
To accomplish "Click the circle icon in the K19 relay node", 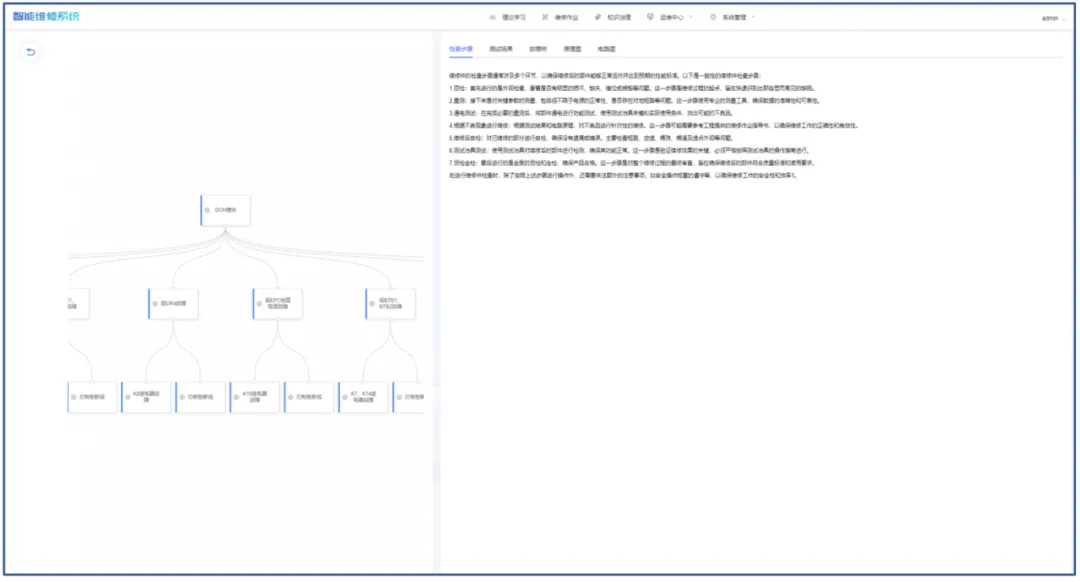I will pos(236,397).
